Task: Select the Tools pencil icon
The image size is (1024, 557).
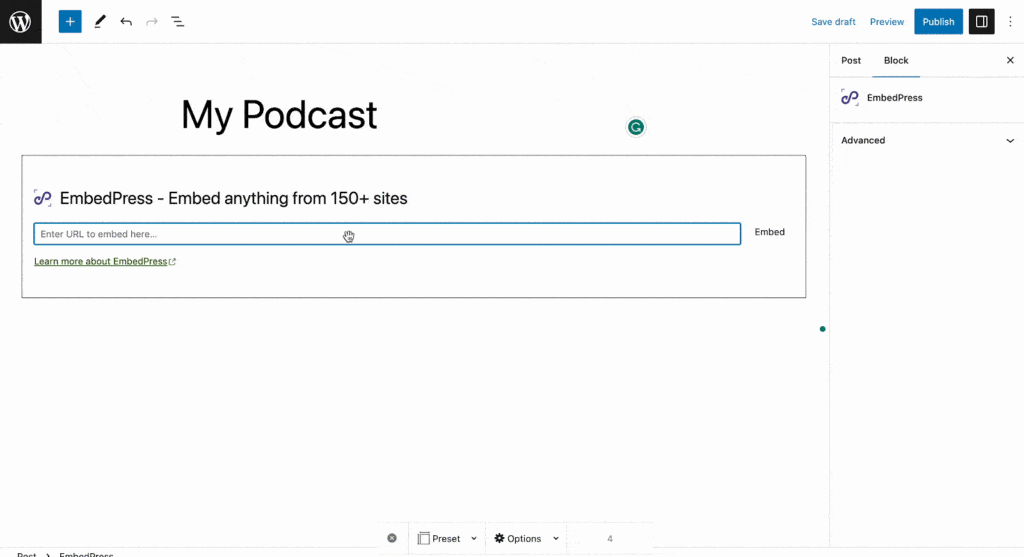Action: tap(100, 22)
